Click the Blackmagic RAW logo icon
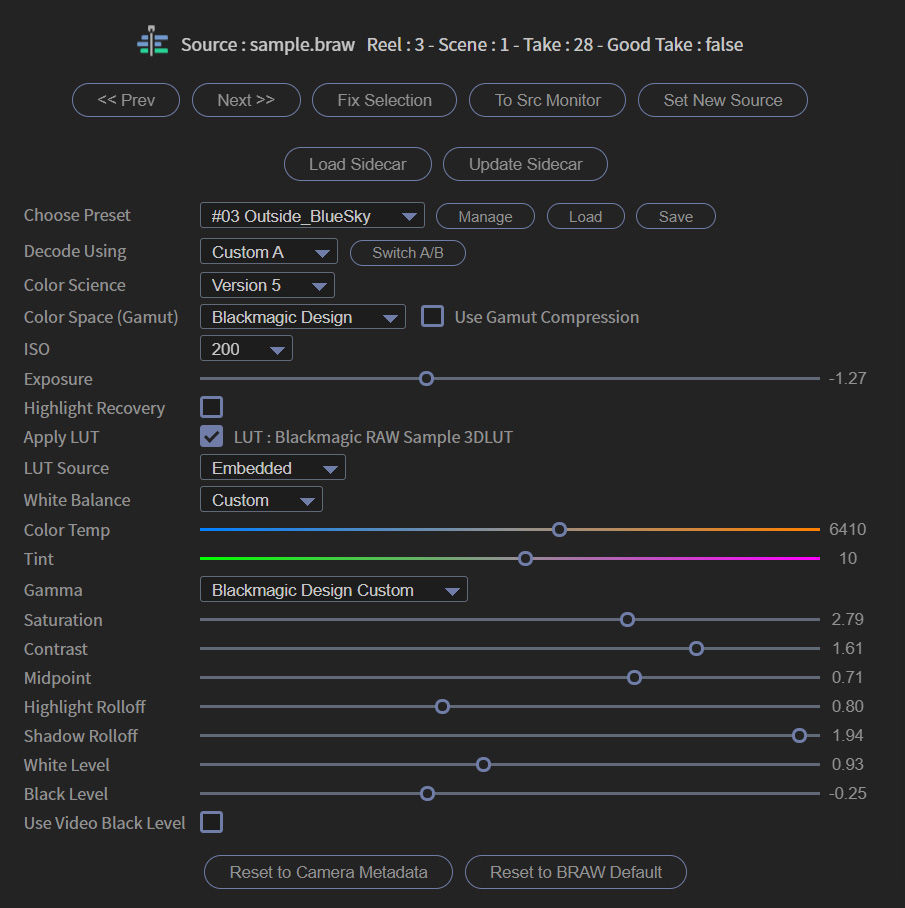 pos(152,43)
